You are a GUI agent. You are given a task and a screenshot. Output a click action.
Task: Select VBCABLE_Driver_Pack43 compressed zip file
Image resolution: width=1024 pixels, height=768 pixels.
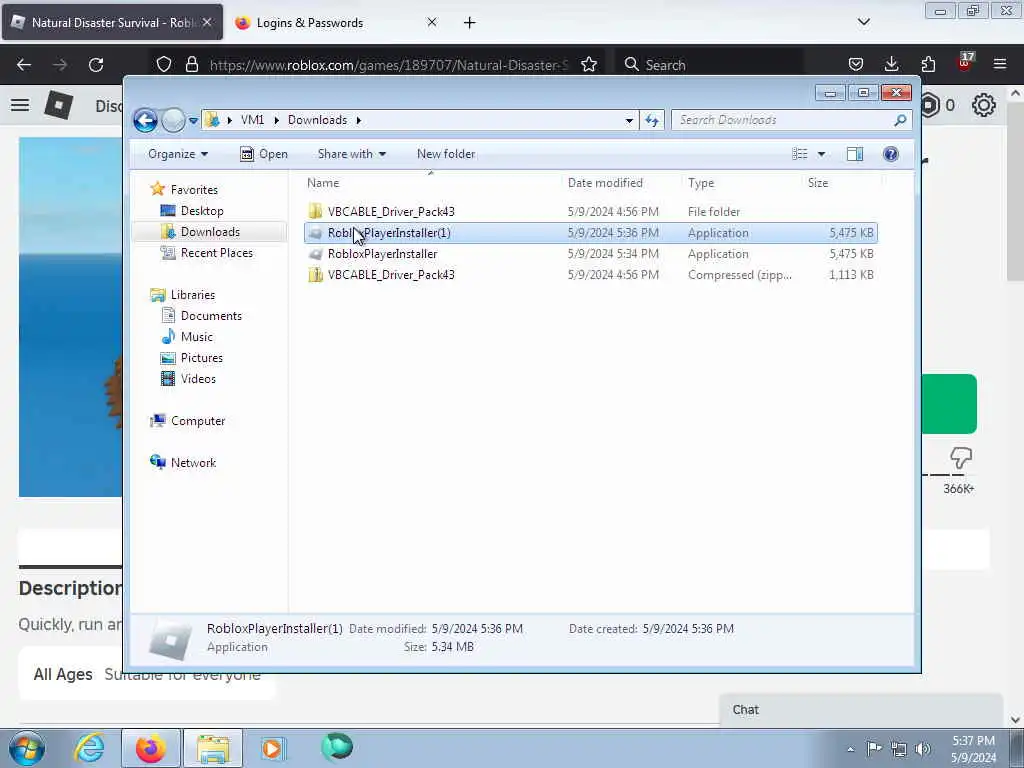point(590,275)
